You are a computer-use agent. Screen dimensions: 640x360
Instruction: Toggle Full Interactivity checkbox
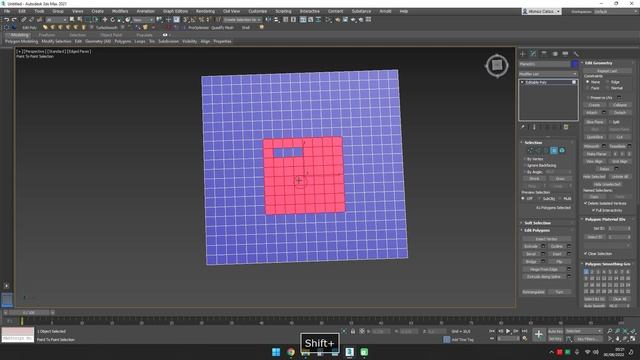[x=593, y=210]
